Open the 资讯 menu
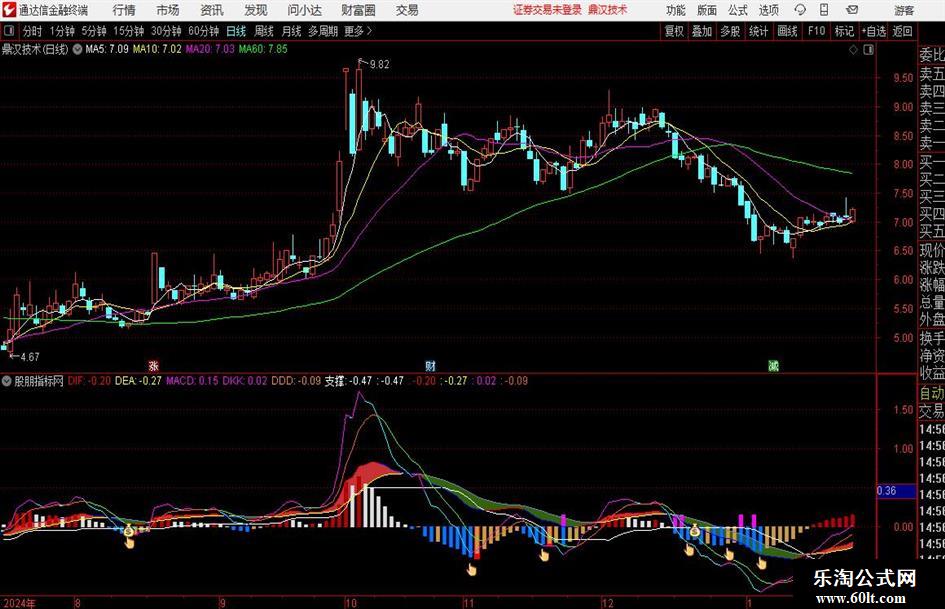 pyautogui.click(x=212, y=10)
